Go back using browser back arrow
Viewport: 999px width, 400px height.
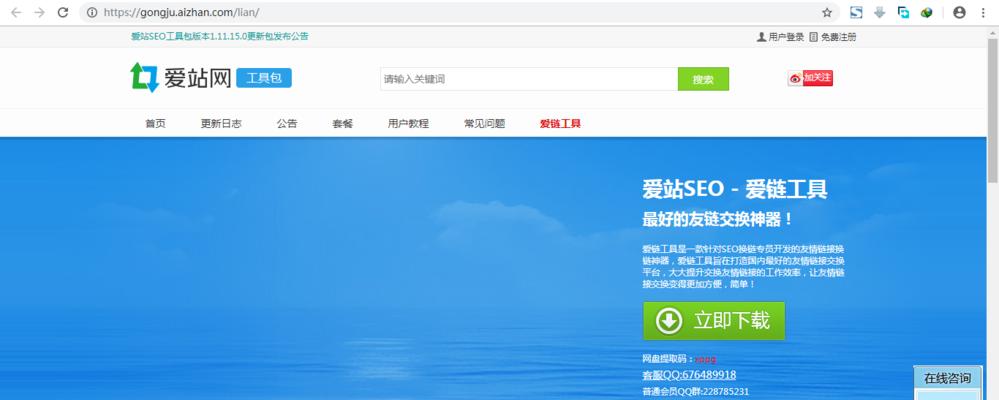pyautogui.click(x=16, y=12)
